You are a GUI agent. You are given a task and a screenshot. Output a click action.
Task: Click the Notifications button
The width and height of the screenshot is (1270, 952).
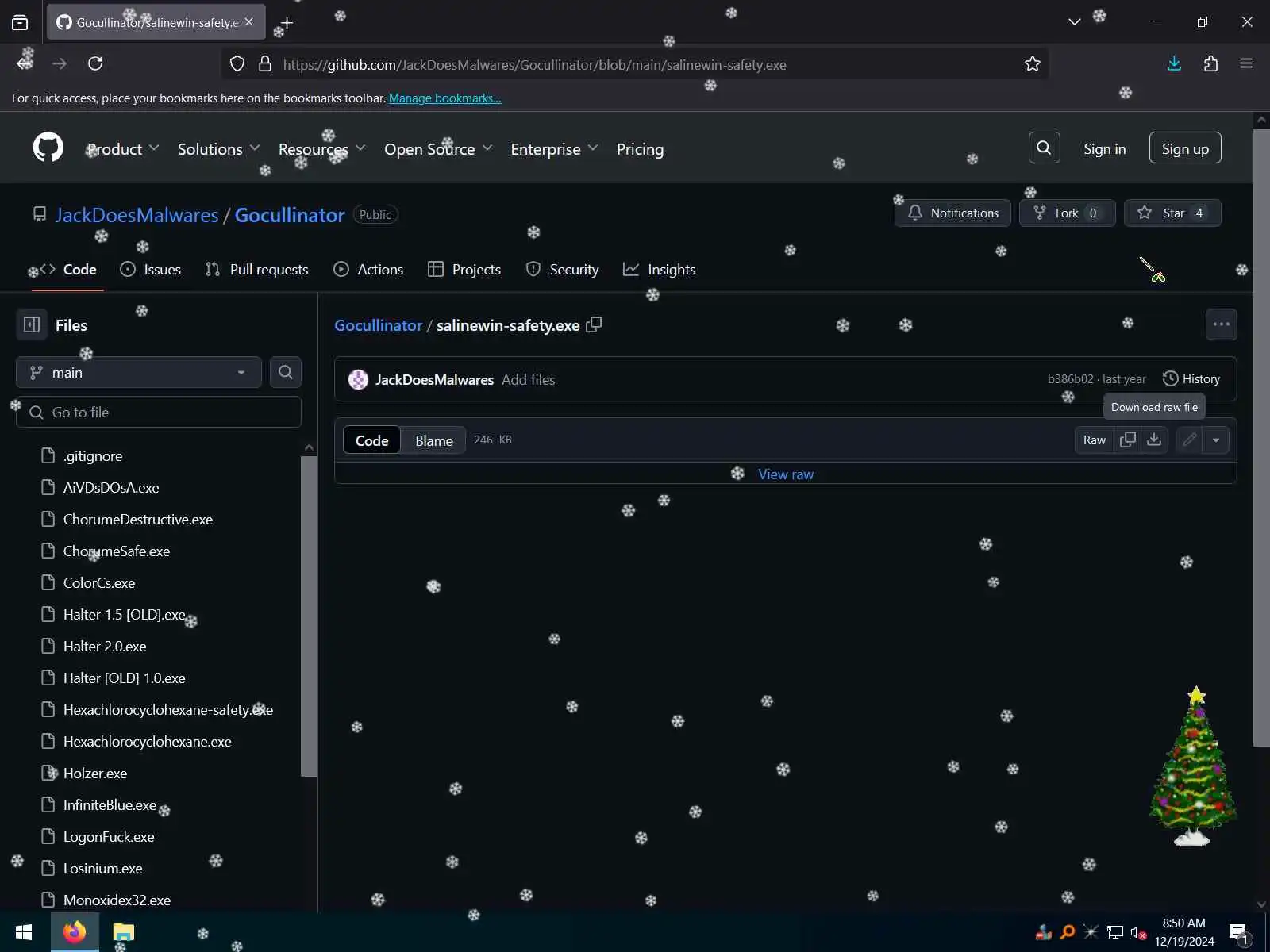pyautogui.click(x=952, y=213)
